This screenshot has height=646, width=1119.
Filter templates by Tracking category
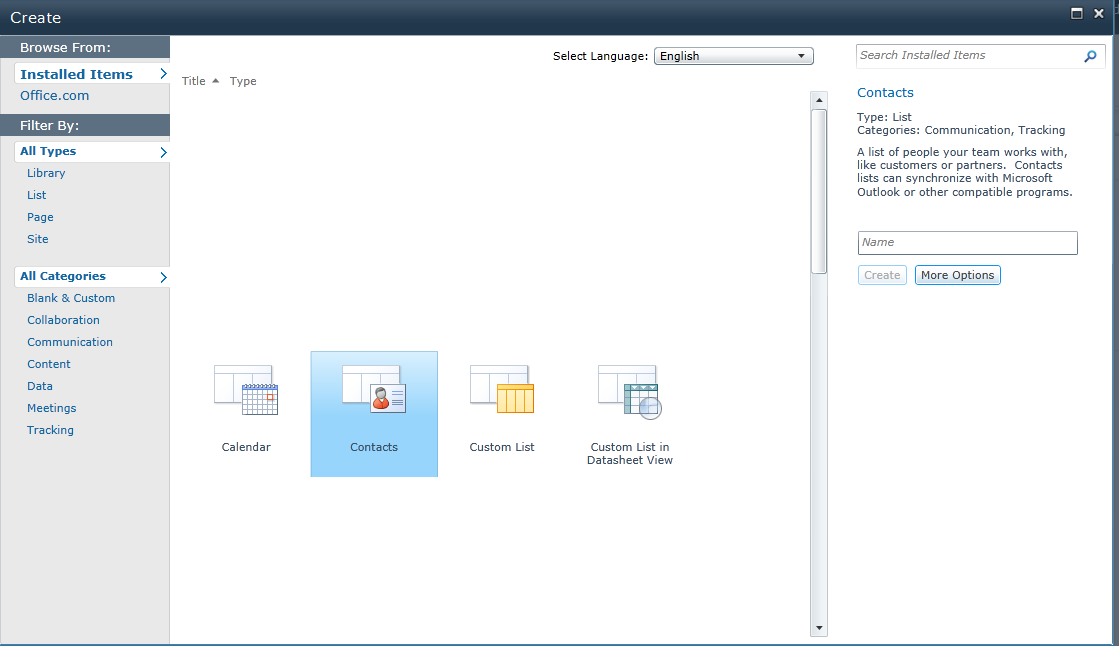(50, 430)
